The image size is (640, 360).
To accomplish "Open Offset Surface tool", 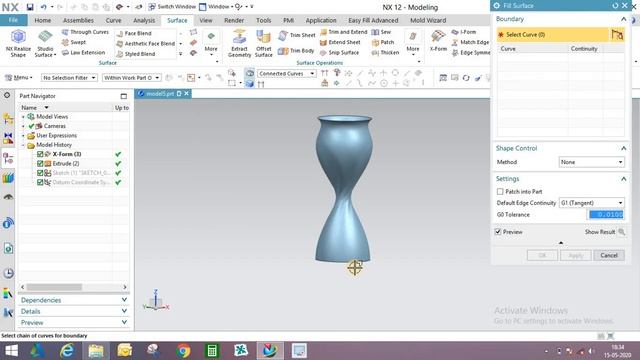I will [264, 43].
